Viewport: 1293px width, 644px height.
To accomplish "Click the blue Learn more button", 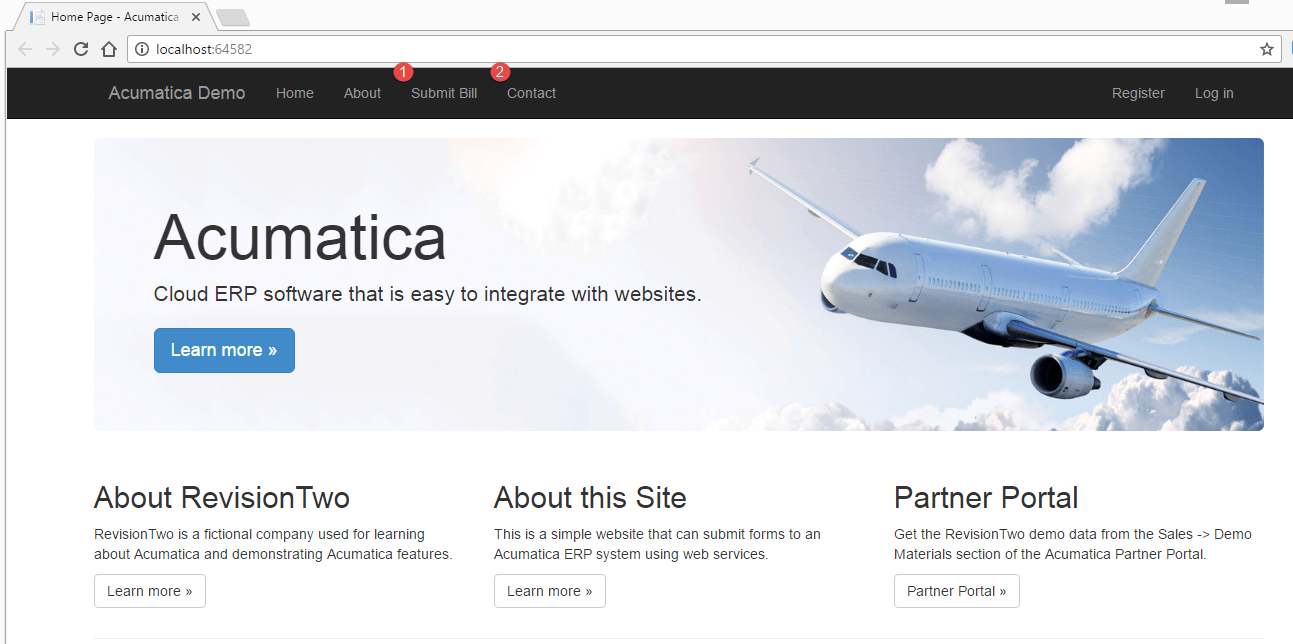I will [x=224, y=350].
